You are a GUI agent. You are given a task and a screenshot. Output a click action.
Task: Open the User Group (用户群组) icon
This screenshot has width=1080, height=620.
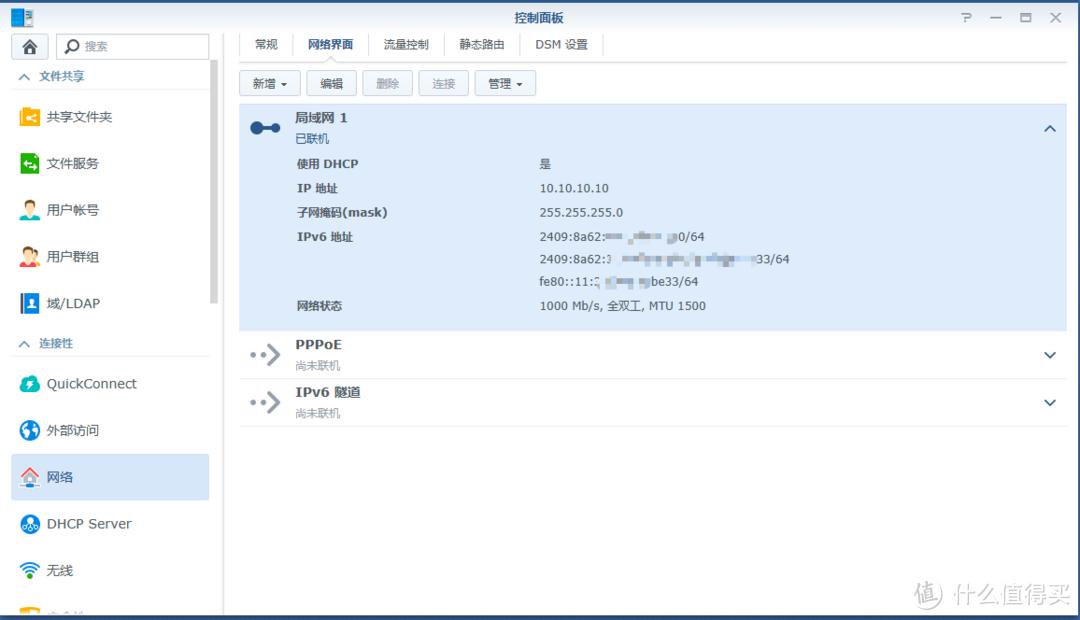30,257
